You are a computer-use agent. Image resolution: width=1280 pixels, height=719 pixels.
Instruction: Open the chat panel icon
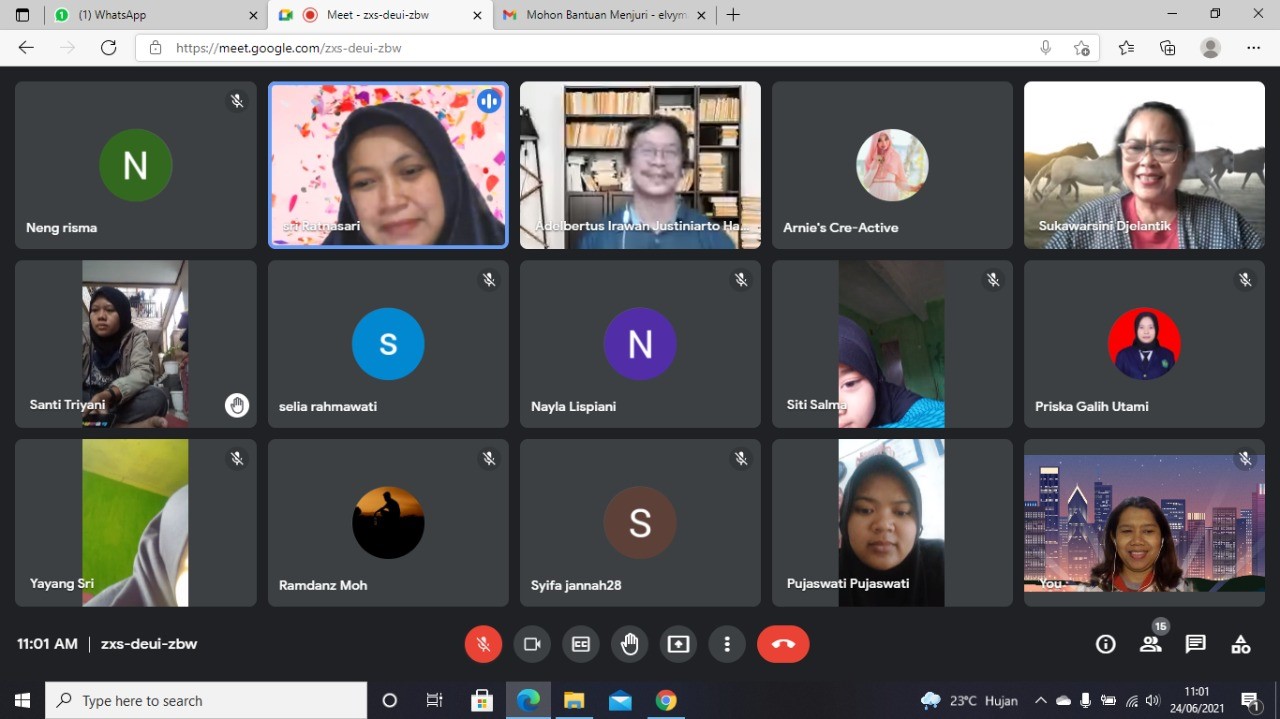[x=1195, y=644]
